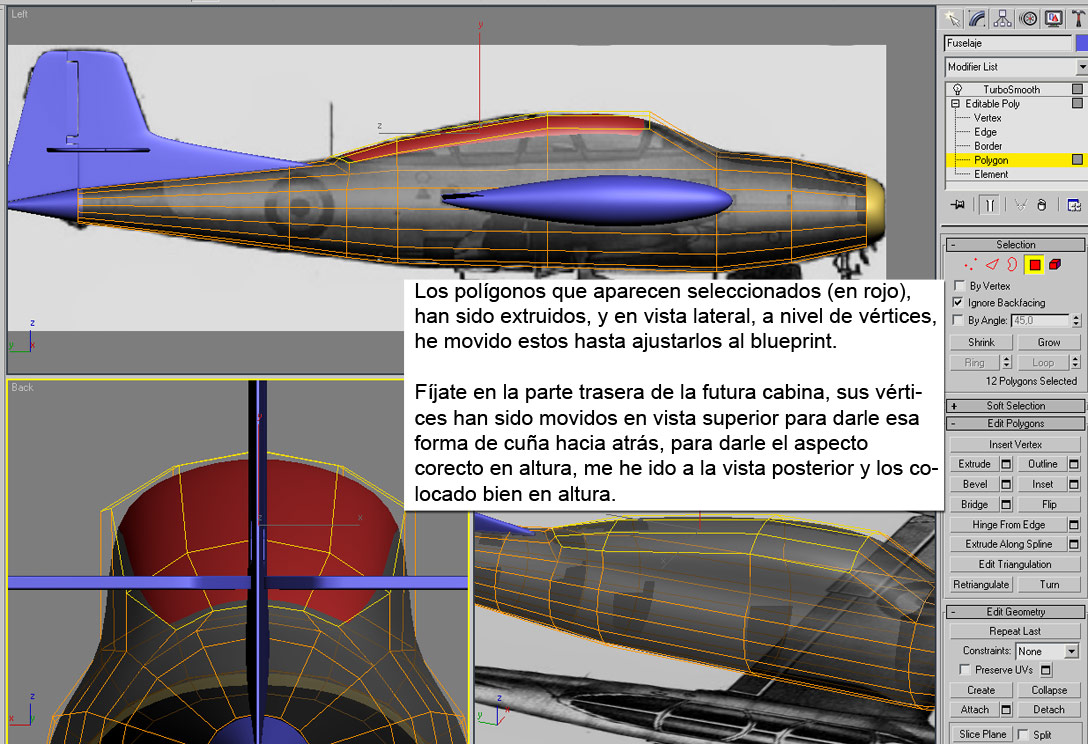Viewport: 1088px width, 744px height.
Task: Select Polygon sub-object selection icon
Action: pyautogui.click(x=1035, y=264)
